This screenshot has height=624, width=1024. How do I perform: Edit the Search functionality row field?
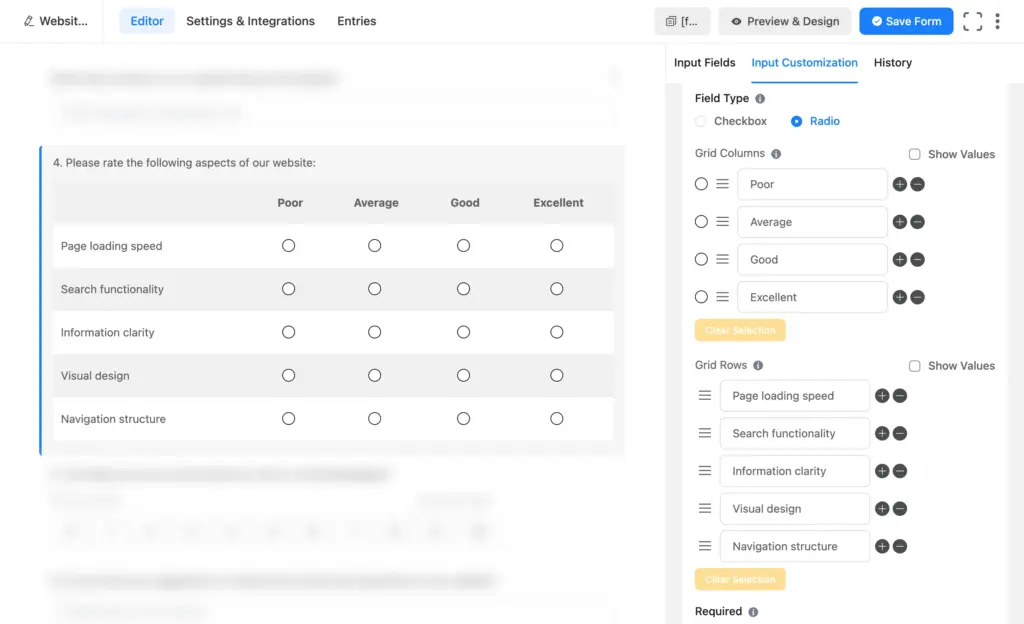click(794, 433)
